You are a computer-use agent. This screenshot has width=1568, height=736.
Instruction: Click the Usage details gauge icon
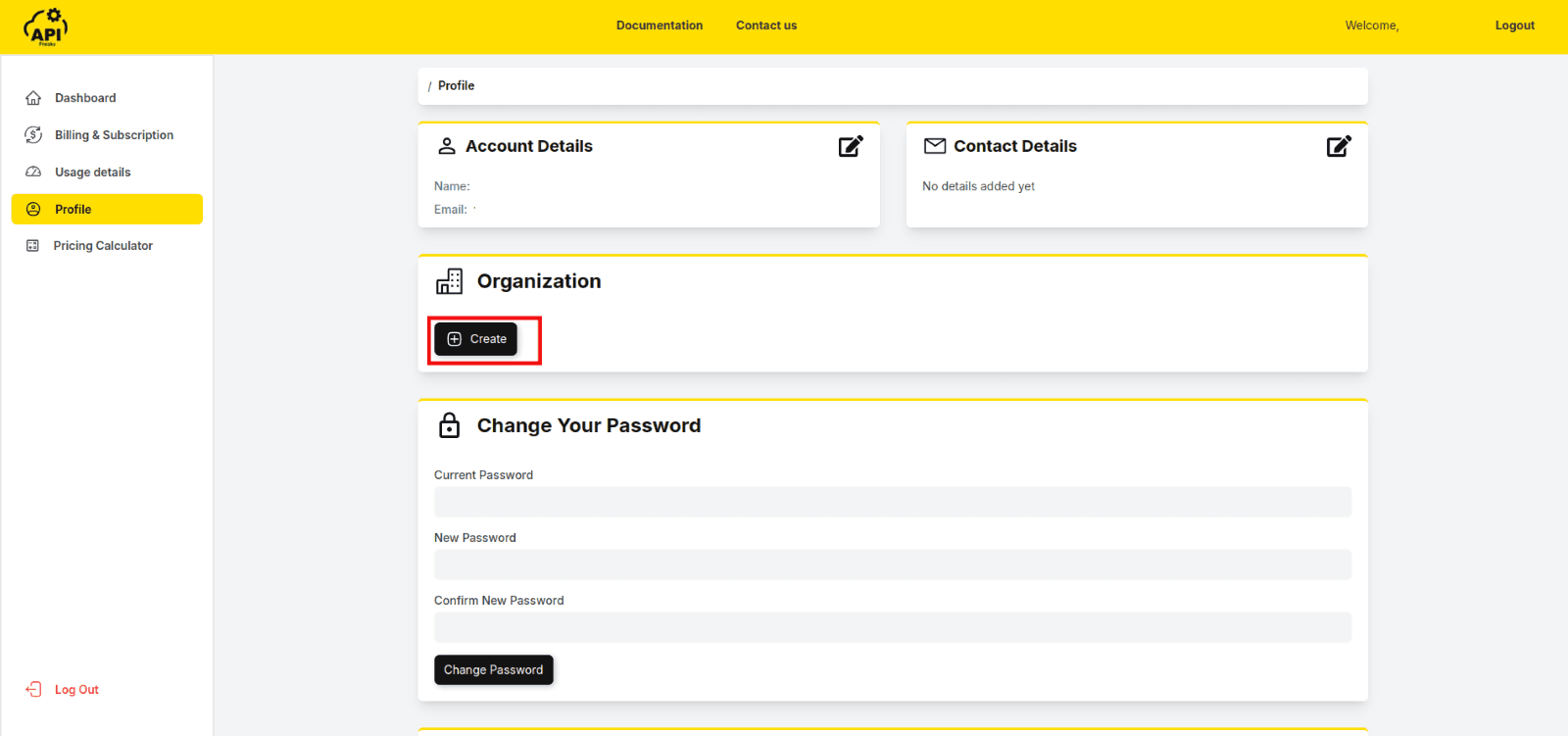[x=33, y=172]
